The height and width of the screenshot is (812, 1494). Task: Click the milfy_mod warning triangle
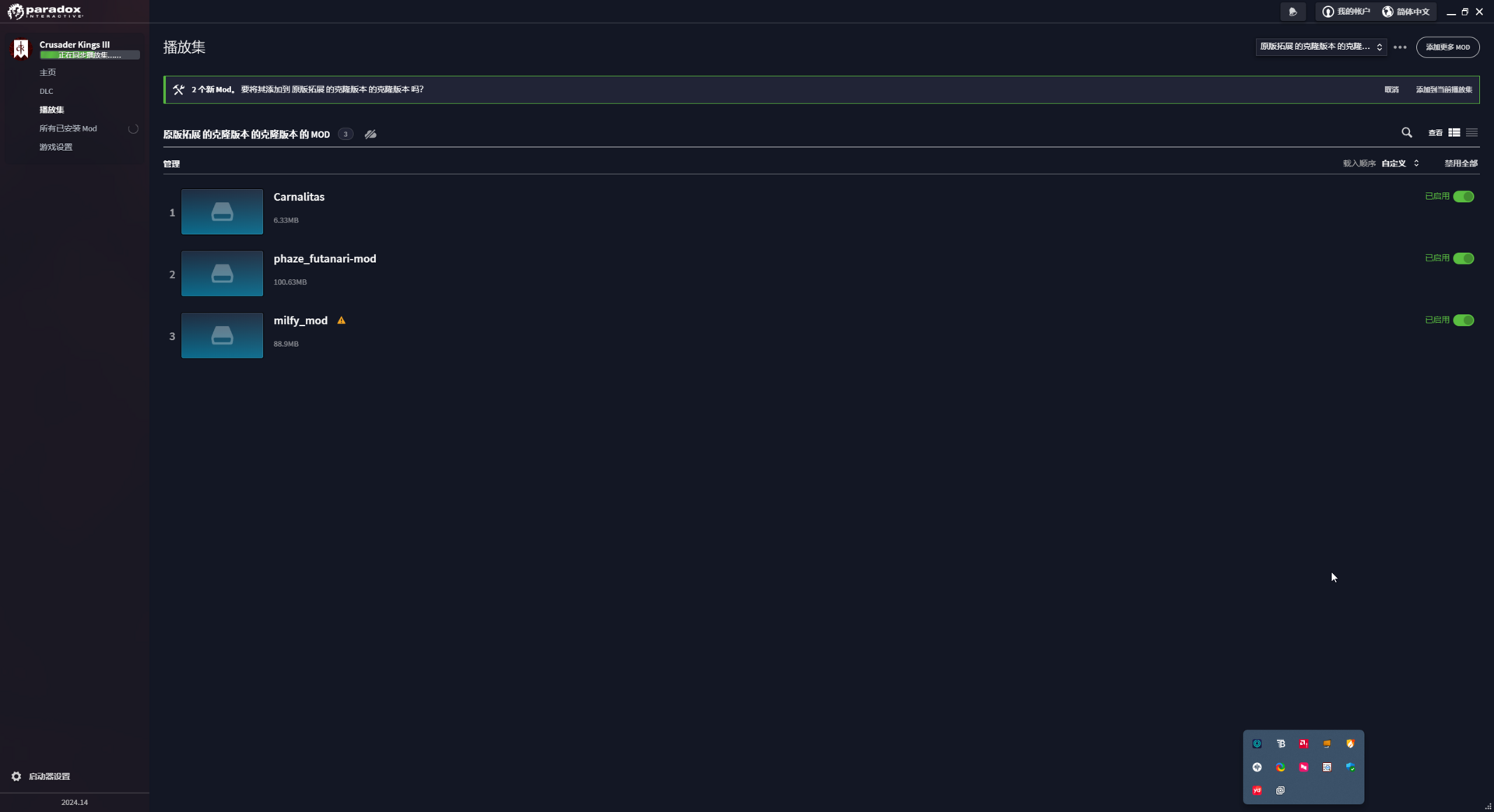pos(341,320)
